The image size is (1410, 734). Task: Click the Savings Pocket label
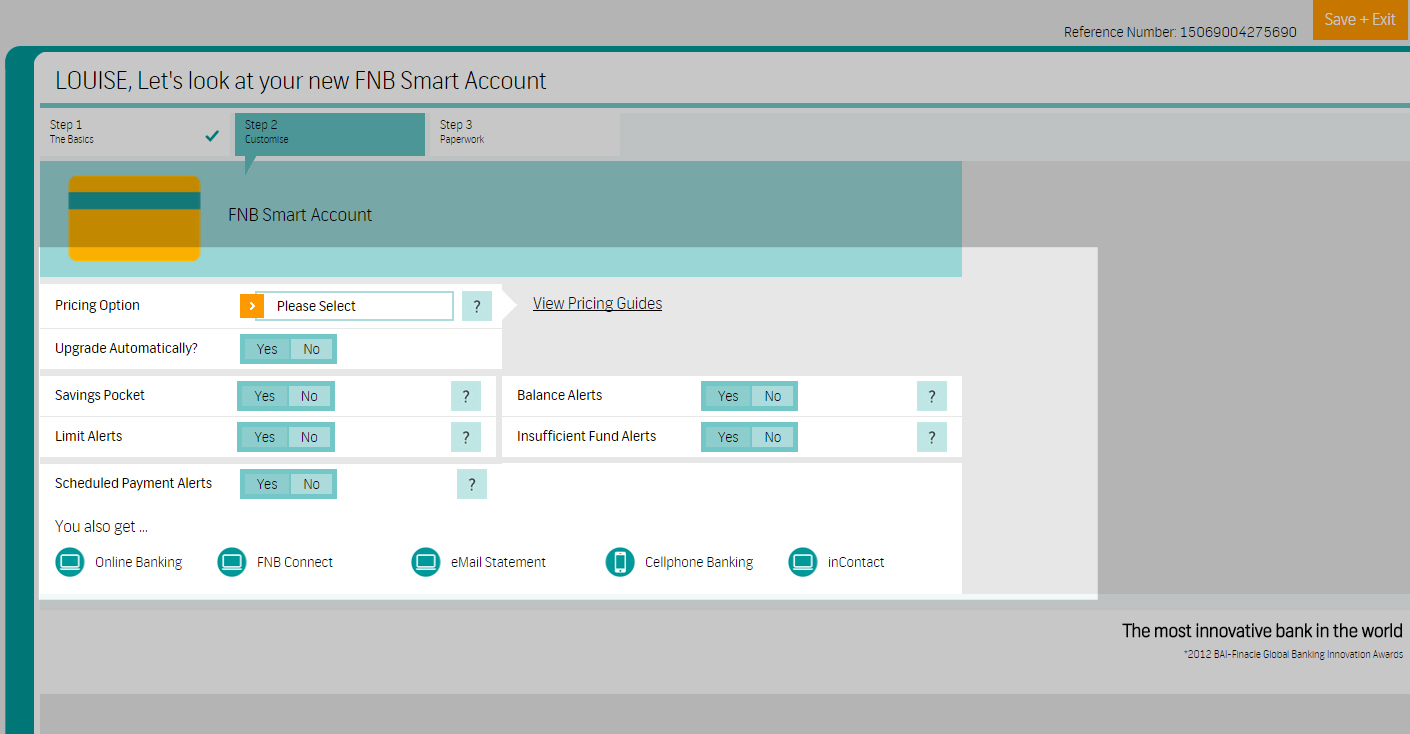(x=100, y=395)
